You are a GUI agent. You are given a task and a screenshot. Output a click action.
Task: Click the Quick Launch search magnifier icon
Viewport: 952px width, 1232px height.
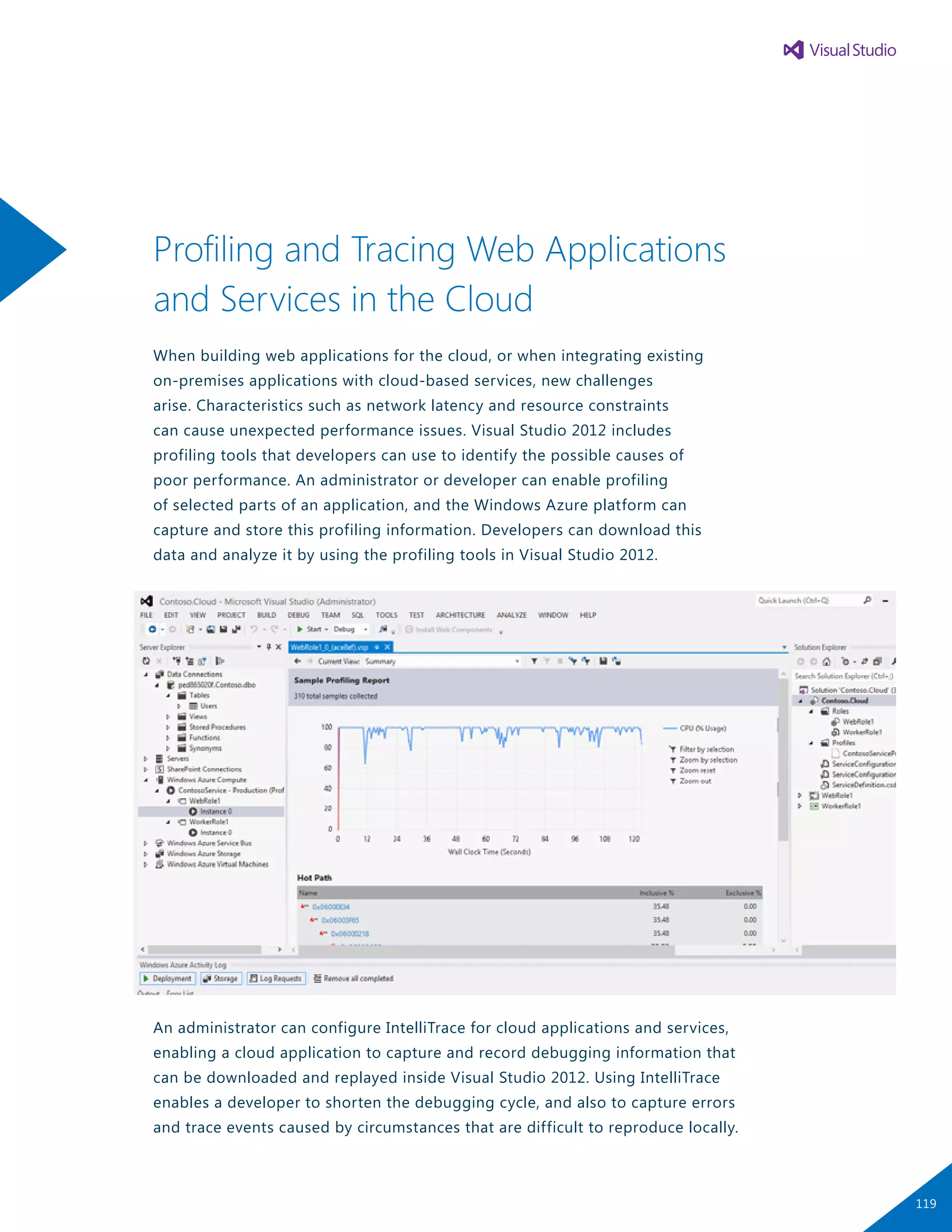point(867,601)
